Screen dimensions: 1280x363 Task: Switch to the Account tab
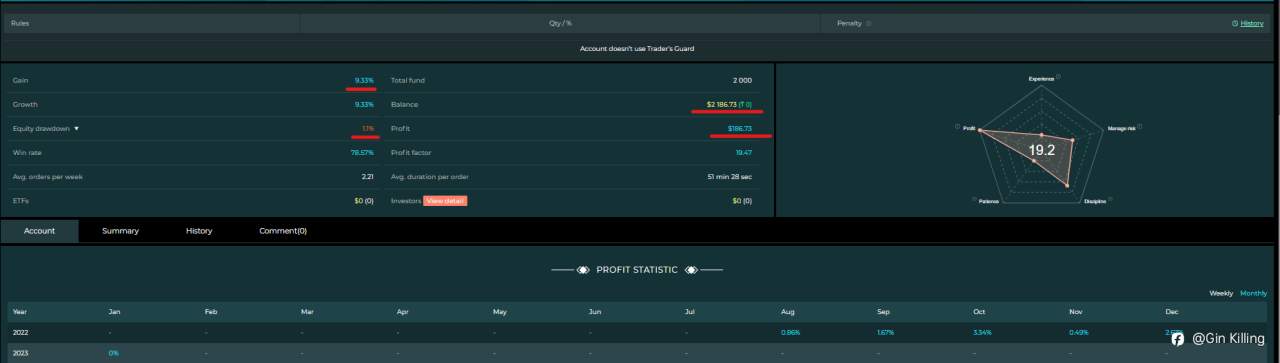(x=40, y=231)
